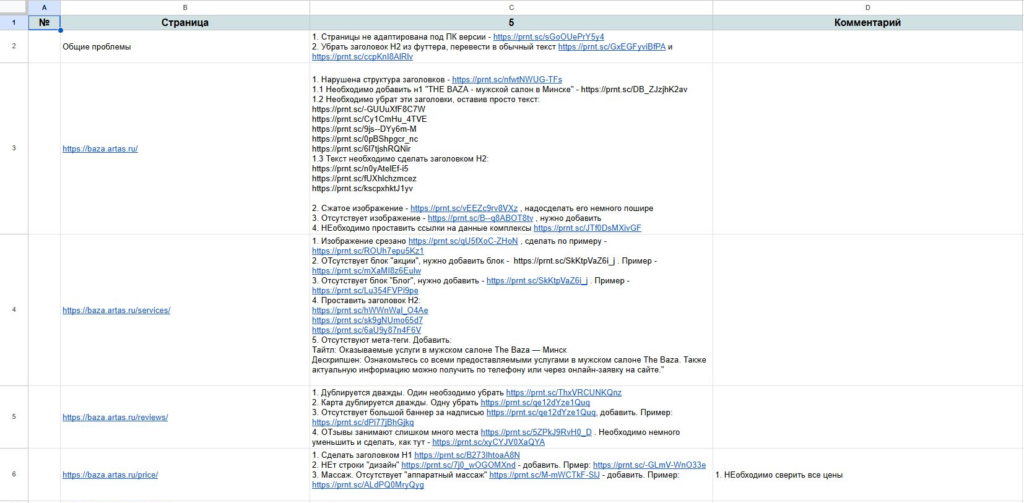
Task: Open the baza.artas.ru/services/ link
Action: [x=116, y=310]
